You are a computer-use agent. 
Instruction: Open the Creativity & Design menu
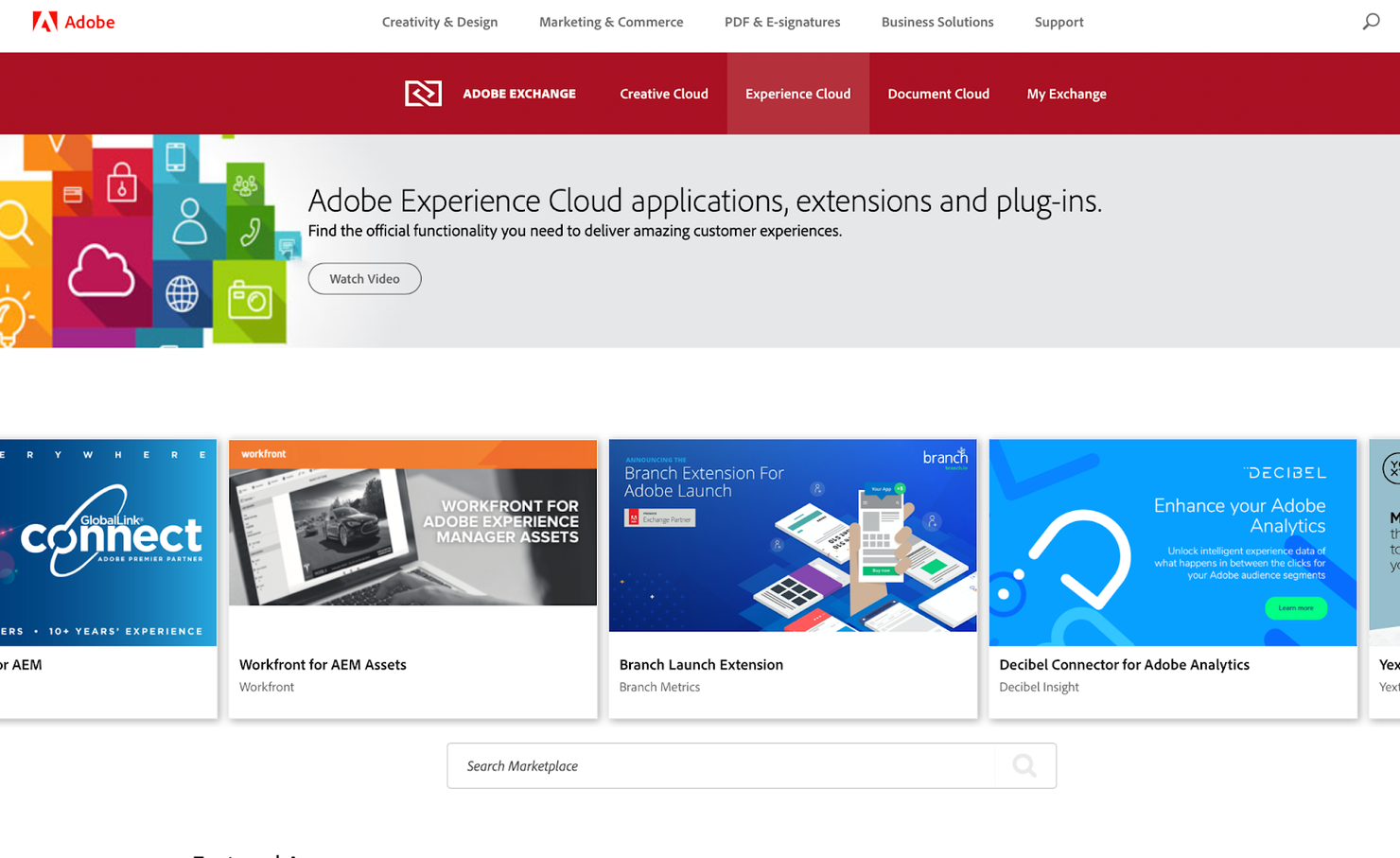(x=440, y=22)
